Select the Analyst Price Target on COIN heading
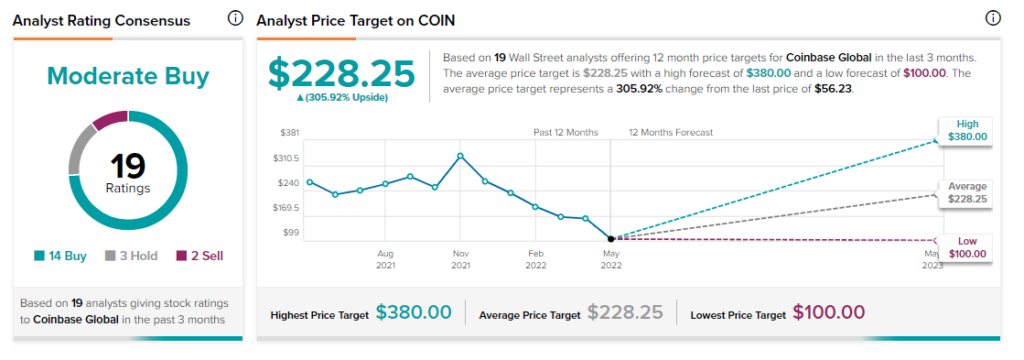 (x=356, y=21)
